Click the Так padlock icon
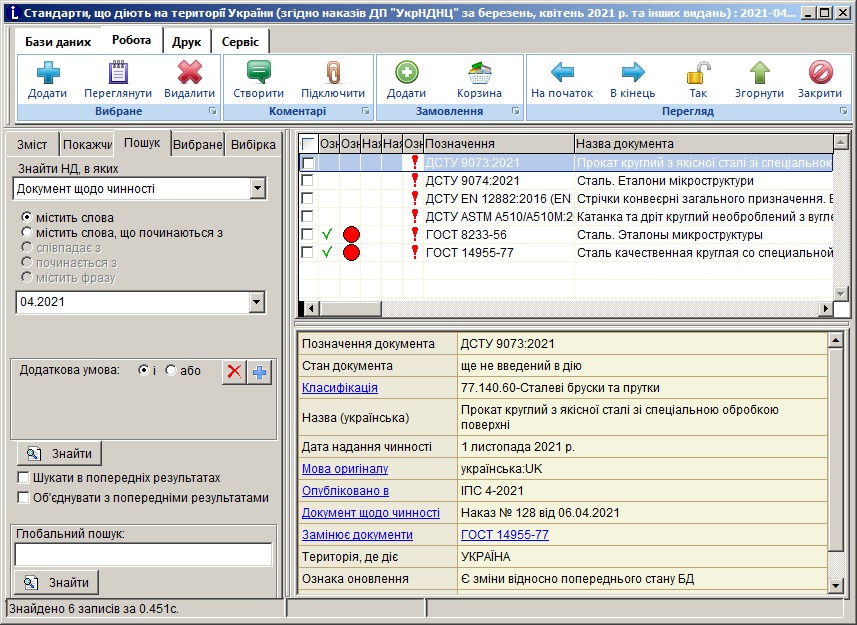The height and width of the screenshot is (625, 857). click(698, 73)
